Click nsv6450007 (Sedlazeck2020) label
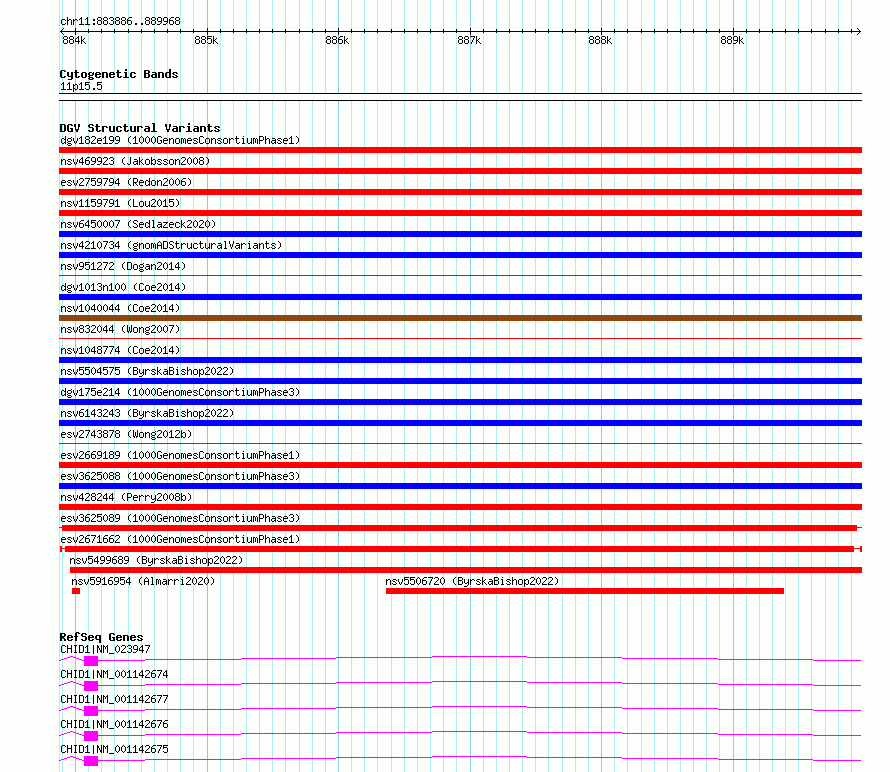The width and height of the screenshot is (890, 772). 138,224
